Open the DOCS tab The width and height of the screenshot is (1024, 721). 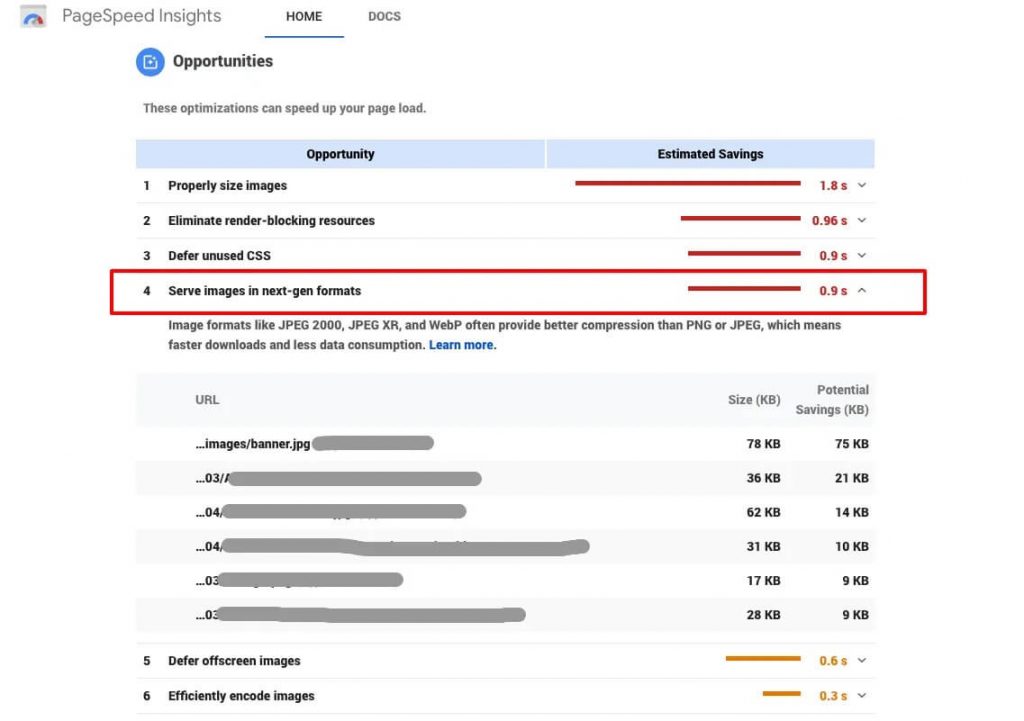click(384, 17)
